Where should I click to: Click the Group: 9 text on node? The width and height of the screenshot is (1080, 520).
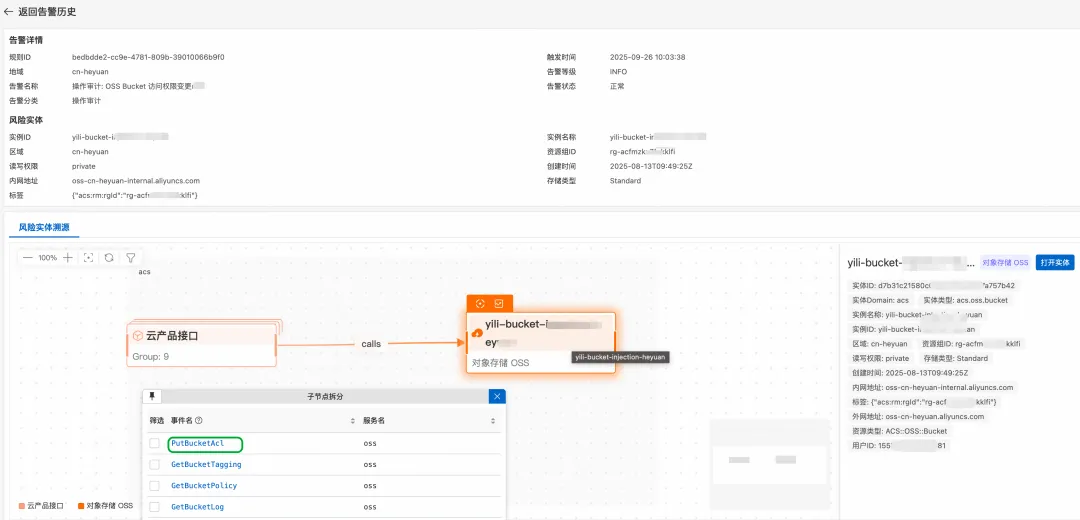pos(151,356)
